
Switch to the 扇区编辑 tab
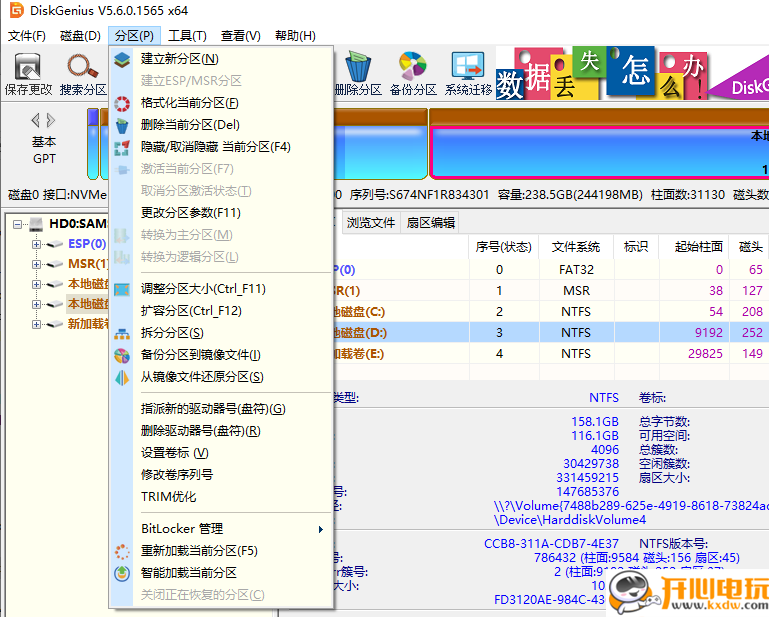[x=431, y=223]
